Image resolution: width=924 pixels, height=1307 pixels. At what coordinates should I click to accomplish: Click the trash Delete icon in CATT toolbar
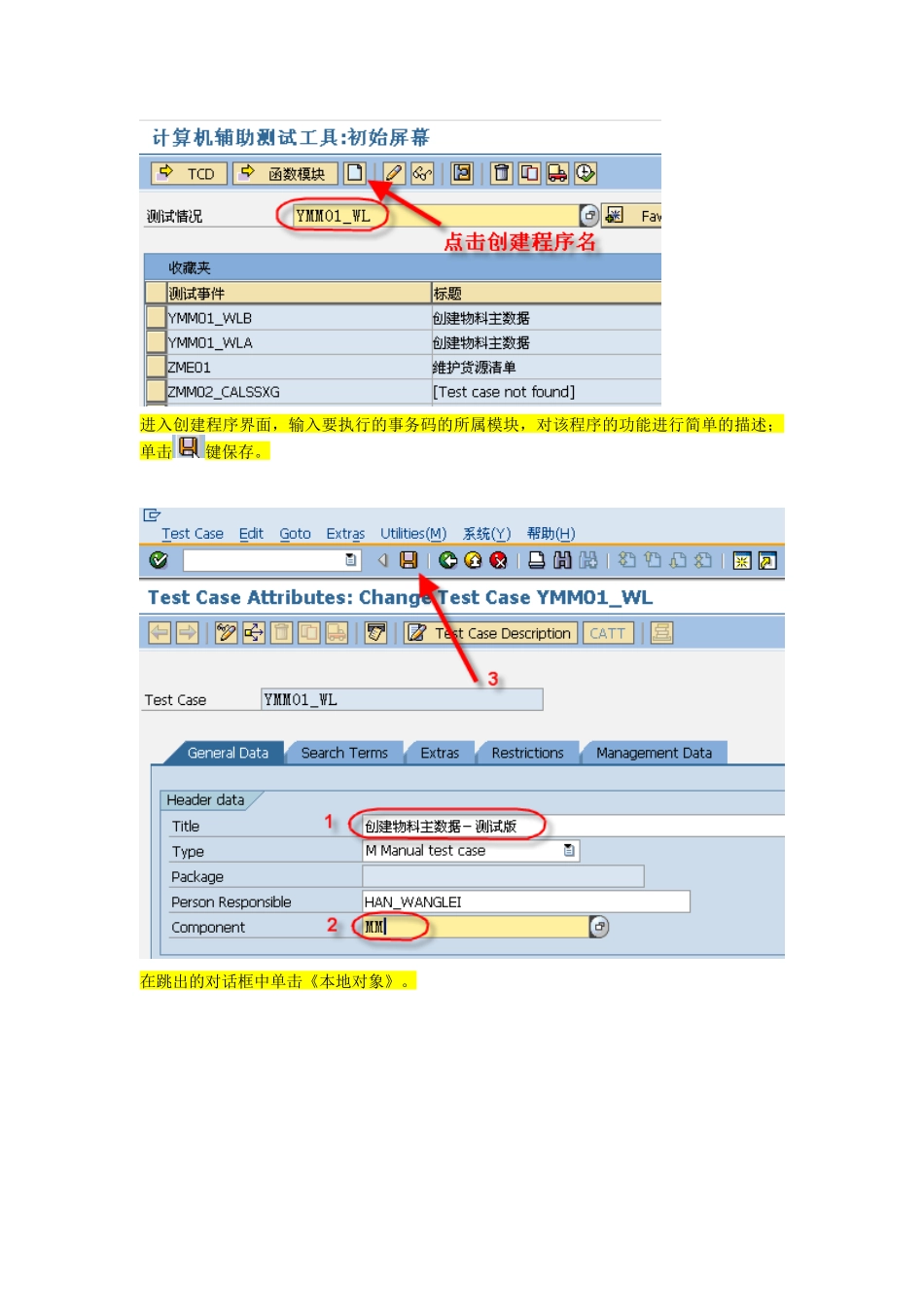(x=501, y=173)
